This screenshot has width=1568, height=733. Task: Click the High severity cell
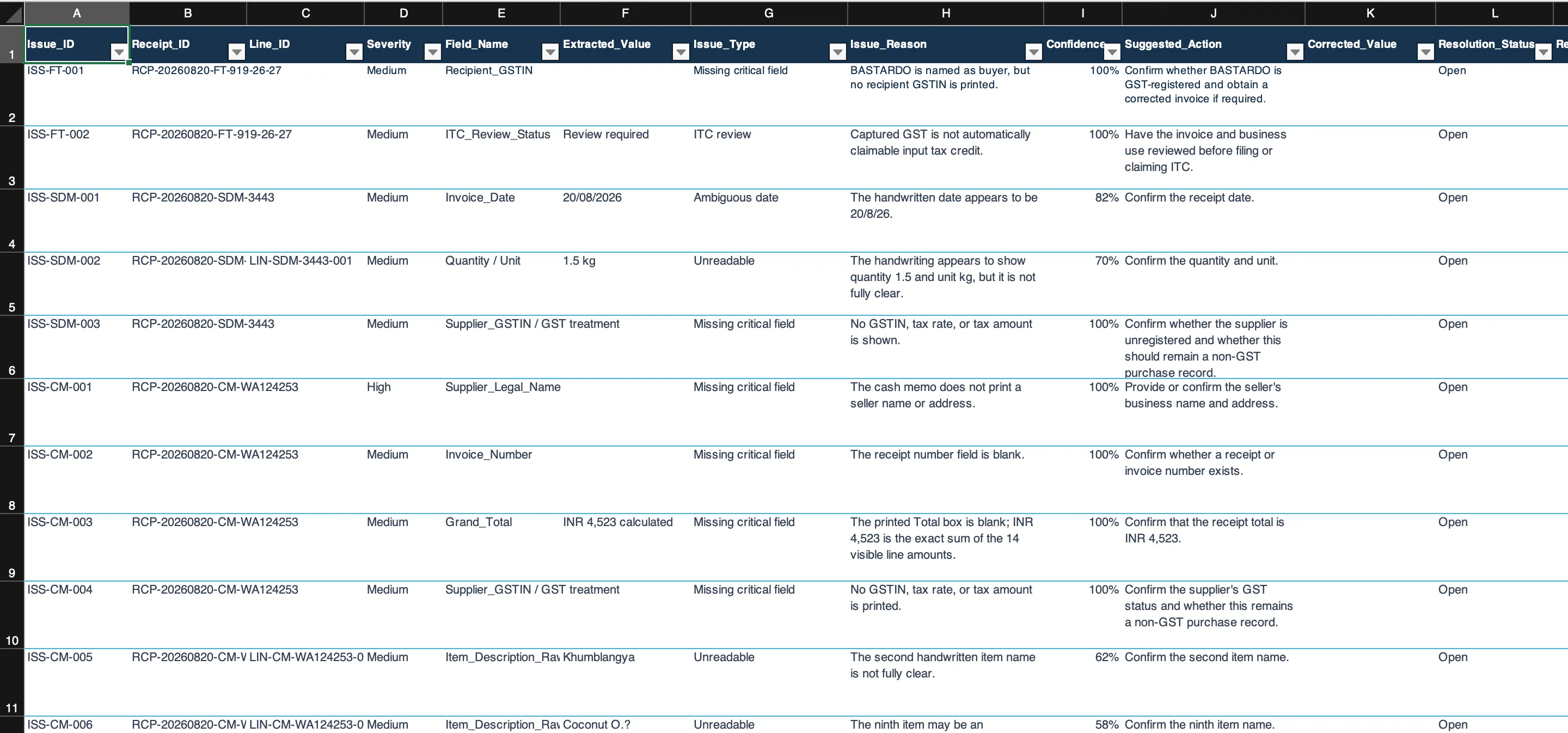(403, 412)
